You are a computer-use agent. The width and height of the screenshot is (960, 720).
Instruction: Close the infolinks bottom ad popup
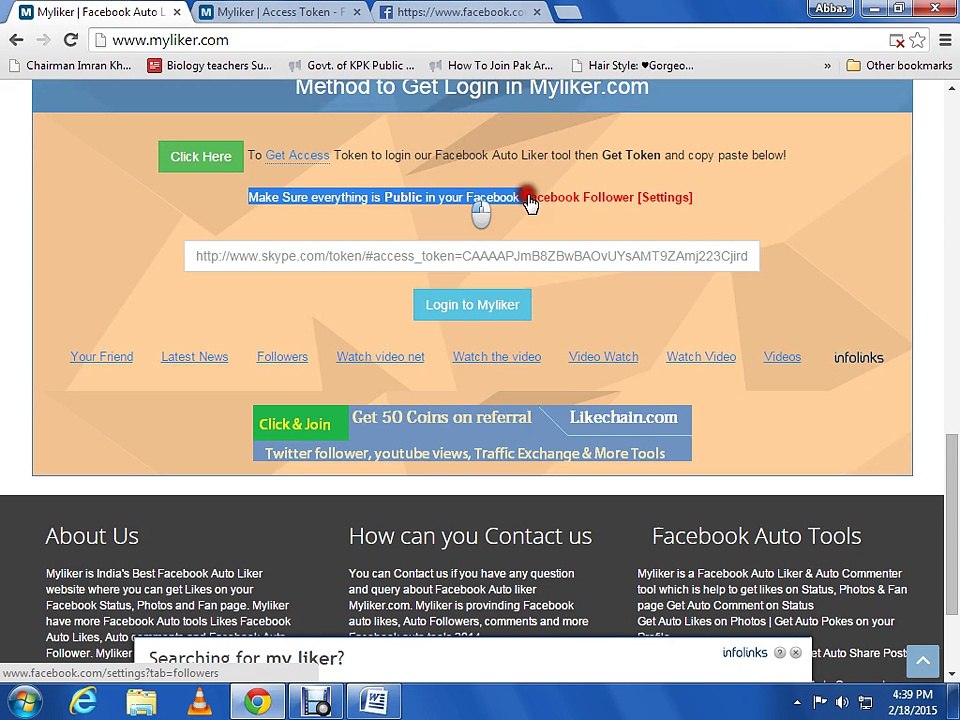click(796, 653)
